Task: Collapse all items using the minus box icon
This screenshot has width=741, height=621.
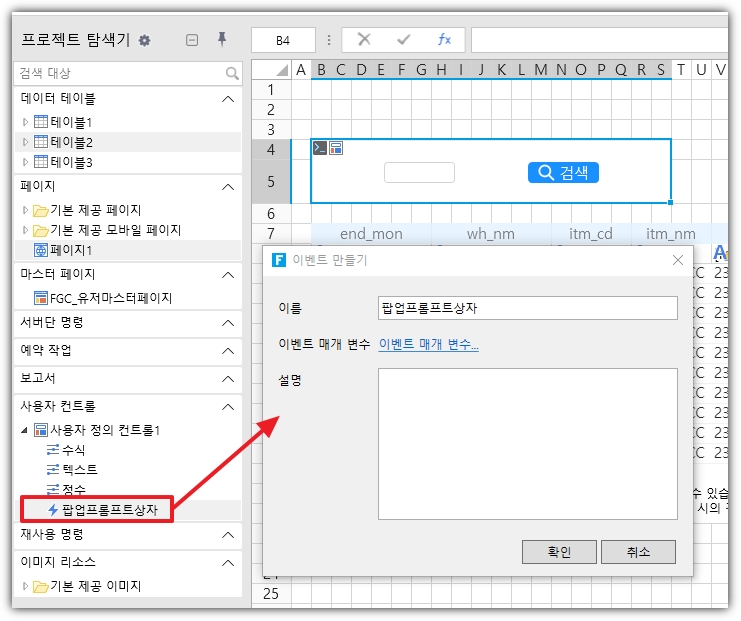Action: 192,40
